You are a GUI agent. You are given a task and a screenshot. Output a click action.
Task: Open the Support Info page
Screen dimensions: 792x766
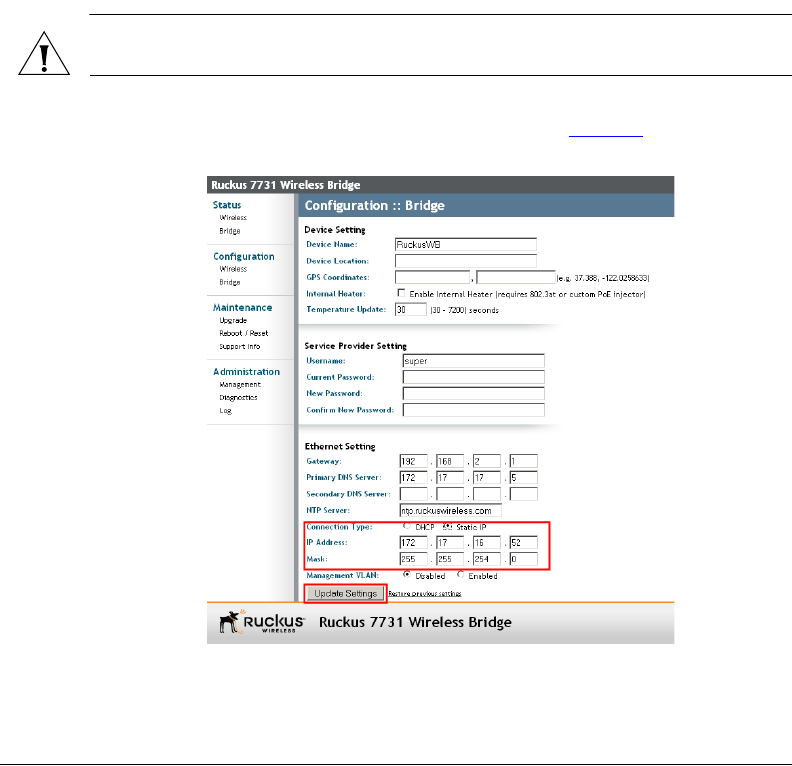point(239,346)
